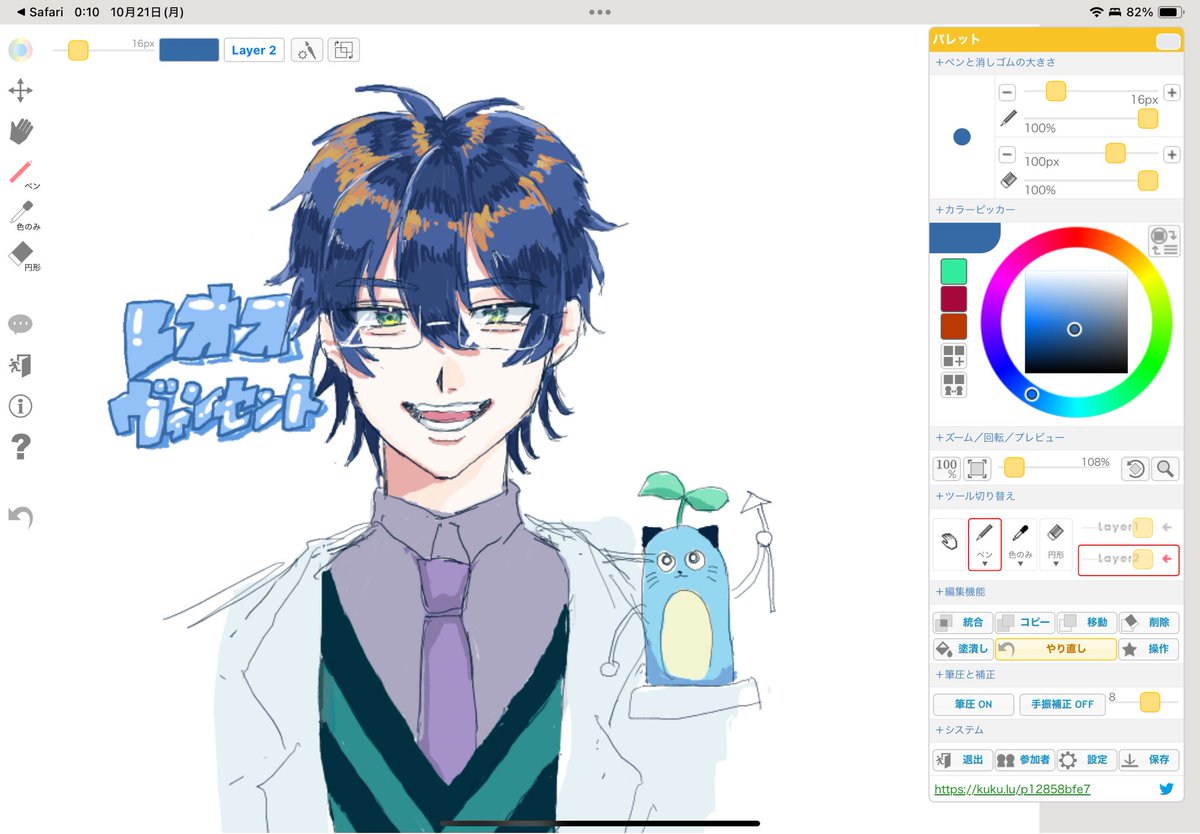
Task: Click the 設定 settings button
Action: pos(1086,760)
